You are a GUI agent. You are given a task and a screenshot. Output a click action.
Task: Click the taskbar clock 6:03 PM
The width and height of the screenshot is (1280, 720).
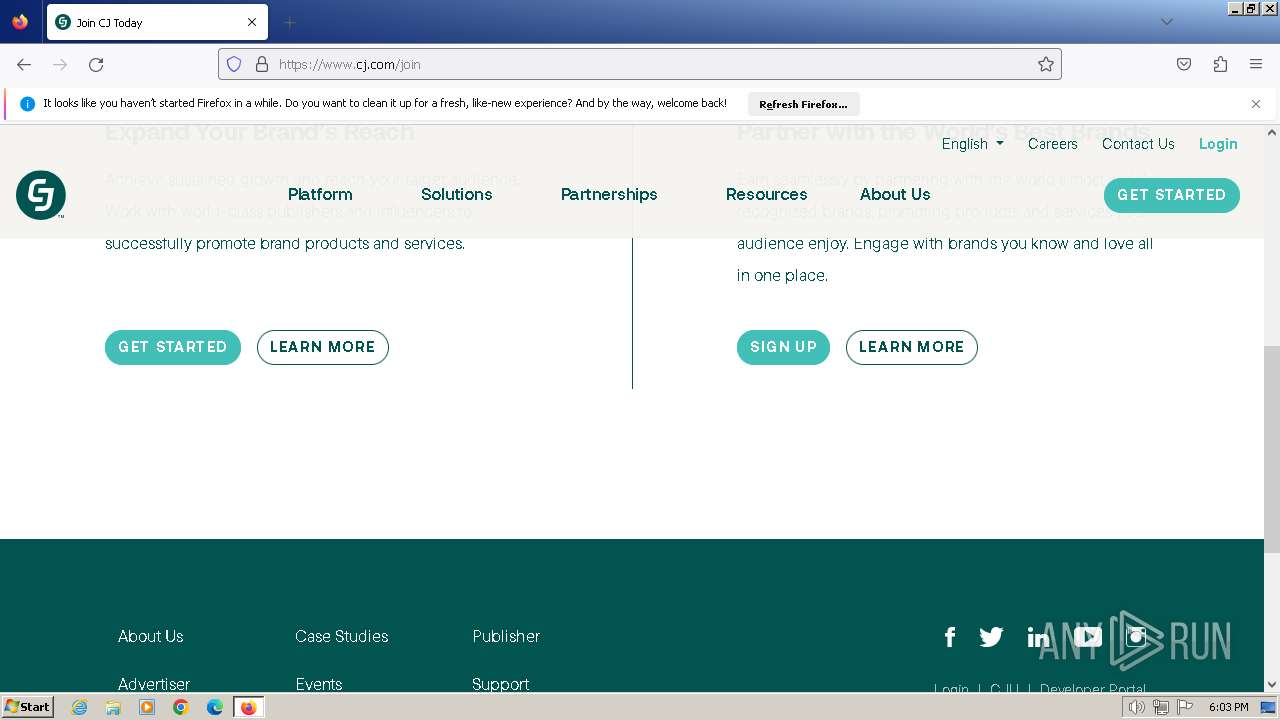point(1228,707)
